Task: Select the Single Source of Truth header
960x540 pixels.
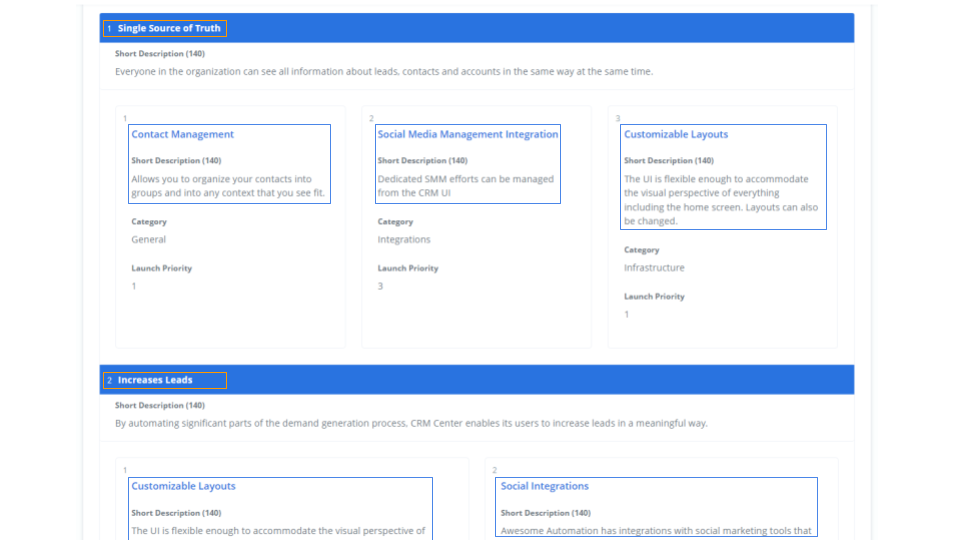Action: pyautogui.click(x=169, y=28)
